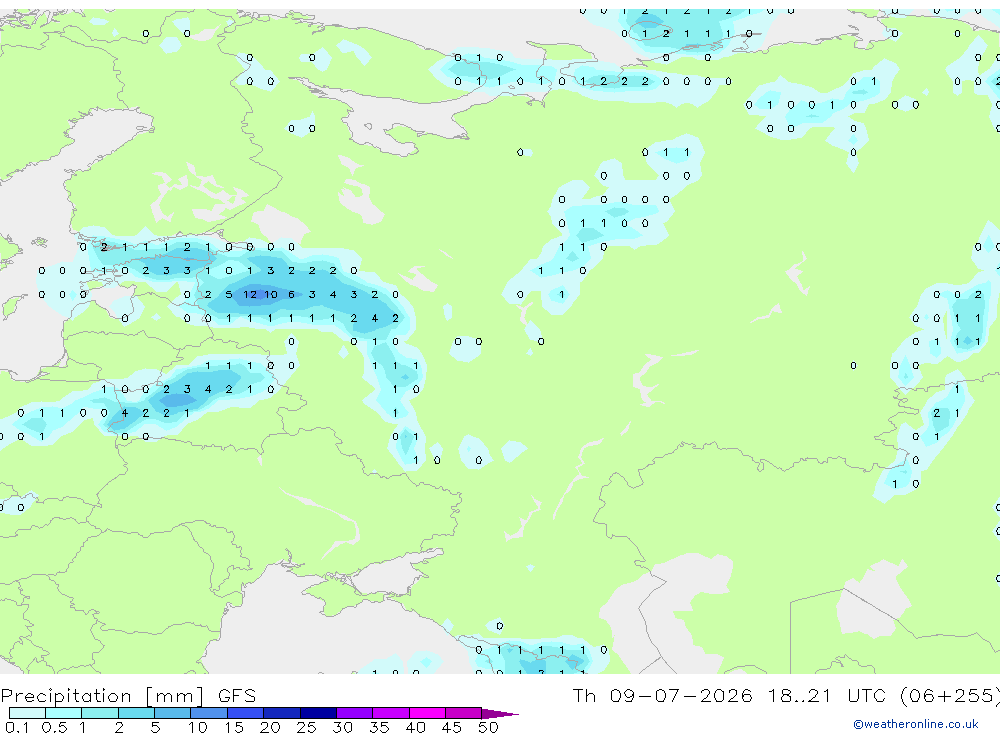Choose the 40–45 mm legend swatch

427,713
